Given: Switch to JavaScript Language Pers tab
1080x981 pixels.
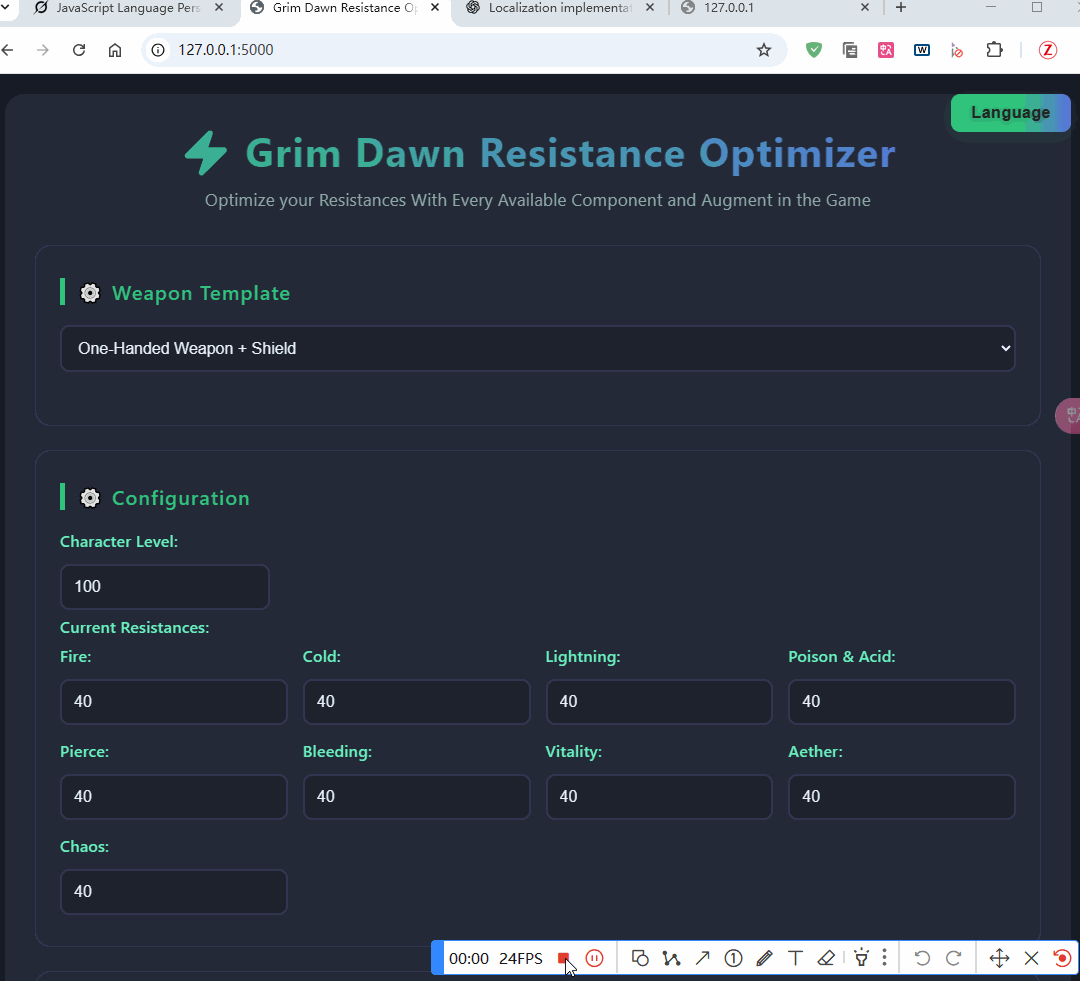Looking at the screenshot, I should (127, 8).
